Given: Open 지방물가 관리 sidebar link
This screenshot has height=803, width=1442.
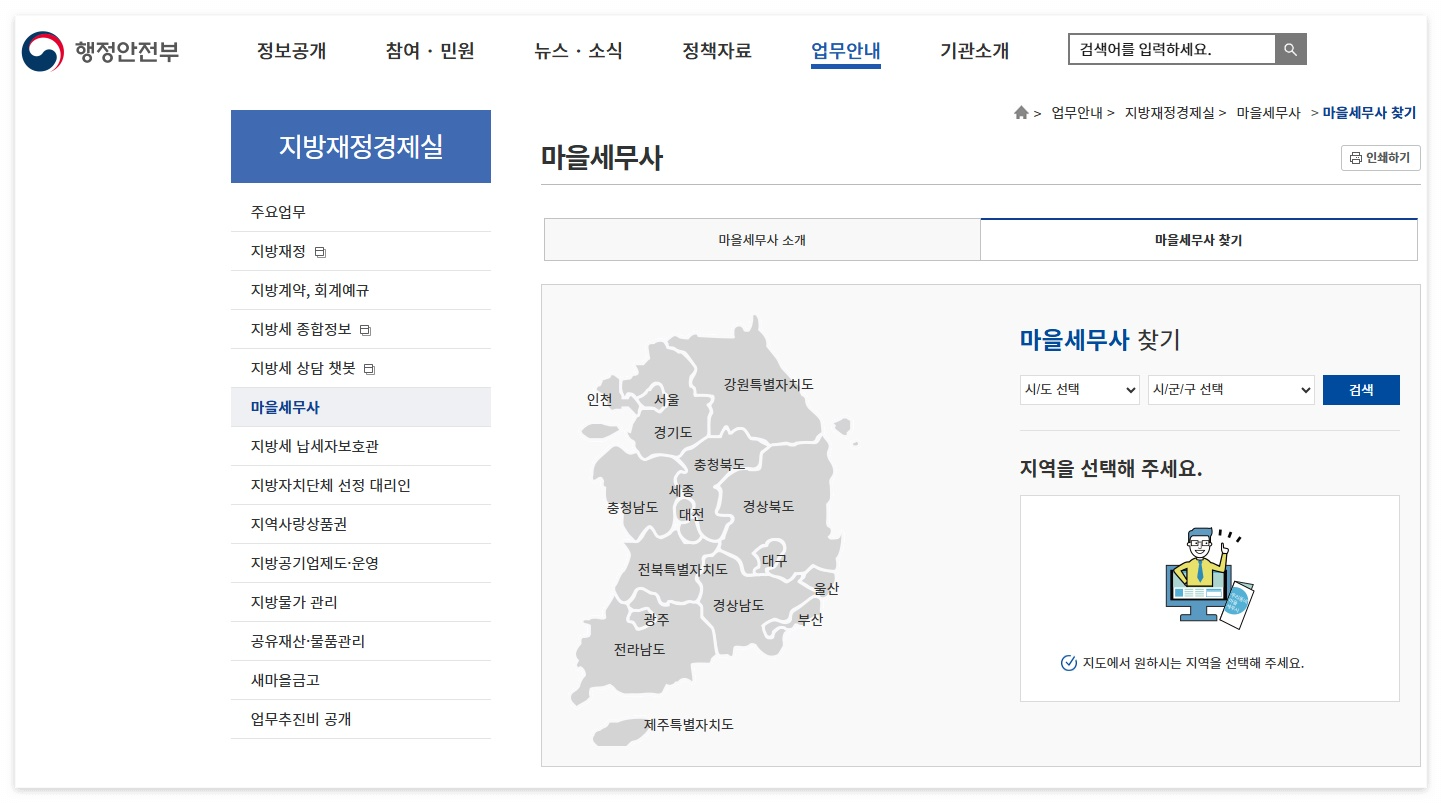Looking at the screenshot, I should 361,602.
